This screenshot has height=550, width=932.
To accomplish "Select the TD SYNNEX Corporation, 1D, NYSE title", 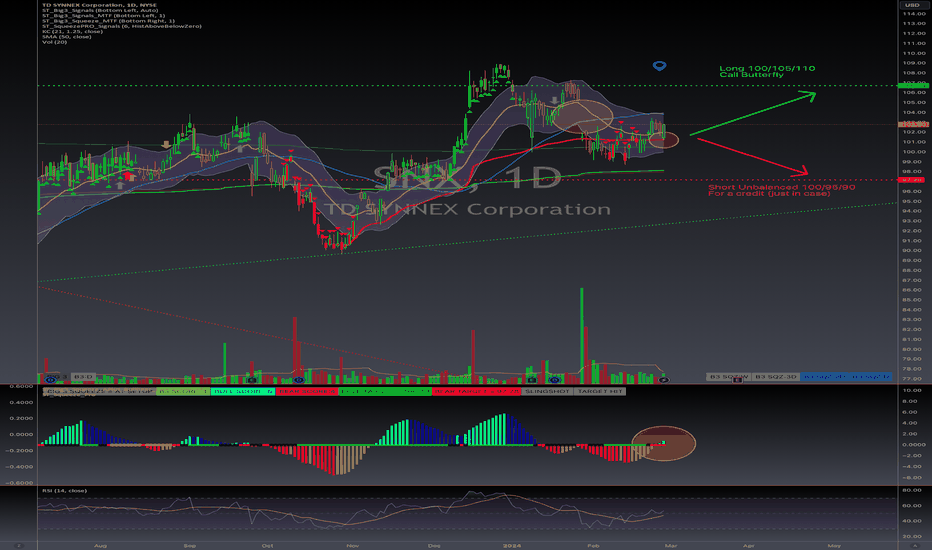I will 99,5.
